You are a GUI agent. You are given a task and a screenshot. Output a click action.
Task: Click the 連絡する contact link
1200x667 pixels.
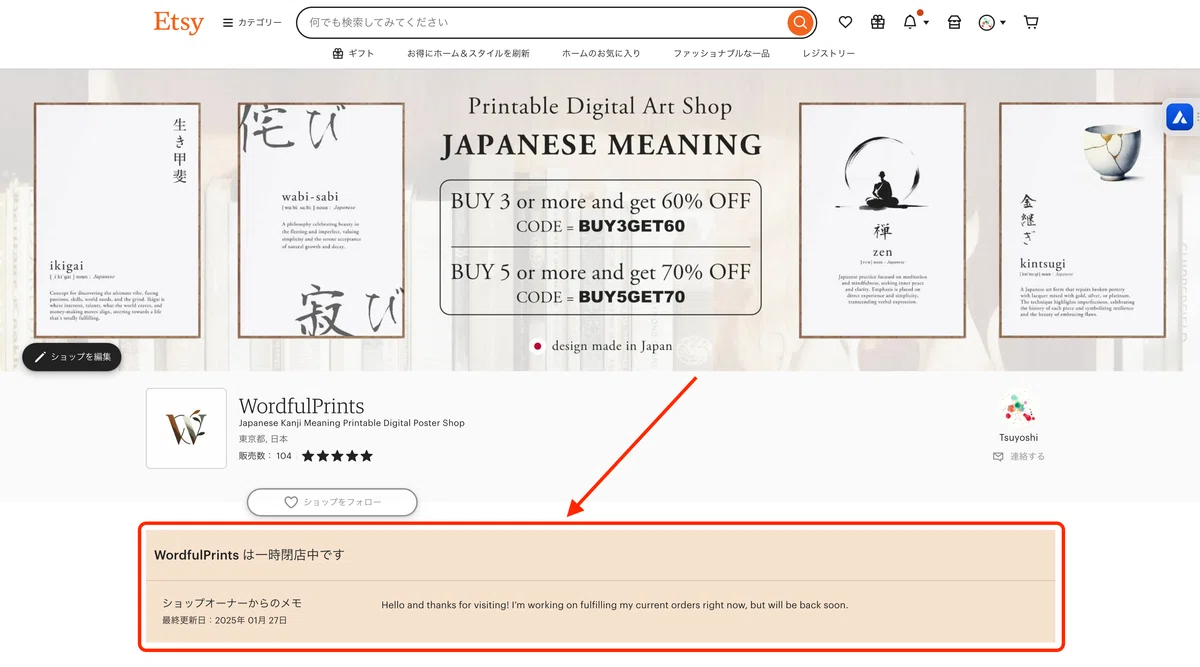coord(1018,456)
